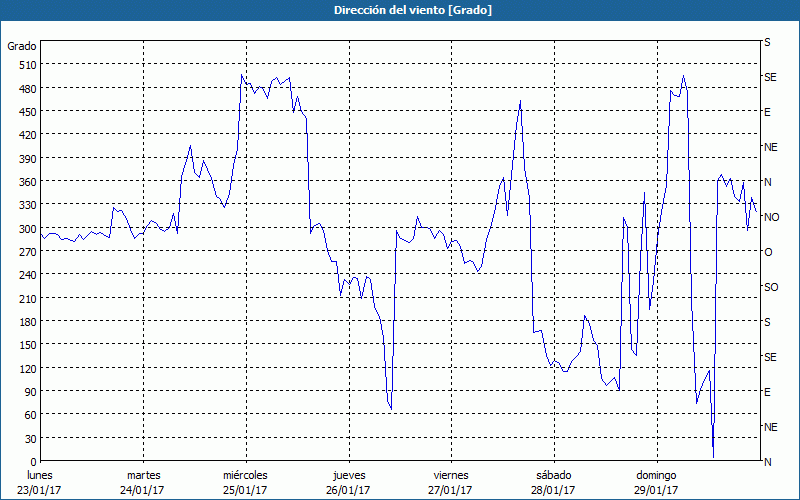Image resolution: width=800 pixels, height=500 pixels.
Task: Click the 510 value on the left axis
Action: [26, 64]
